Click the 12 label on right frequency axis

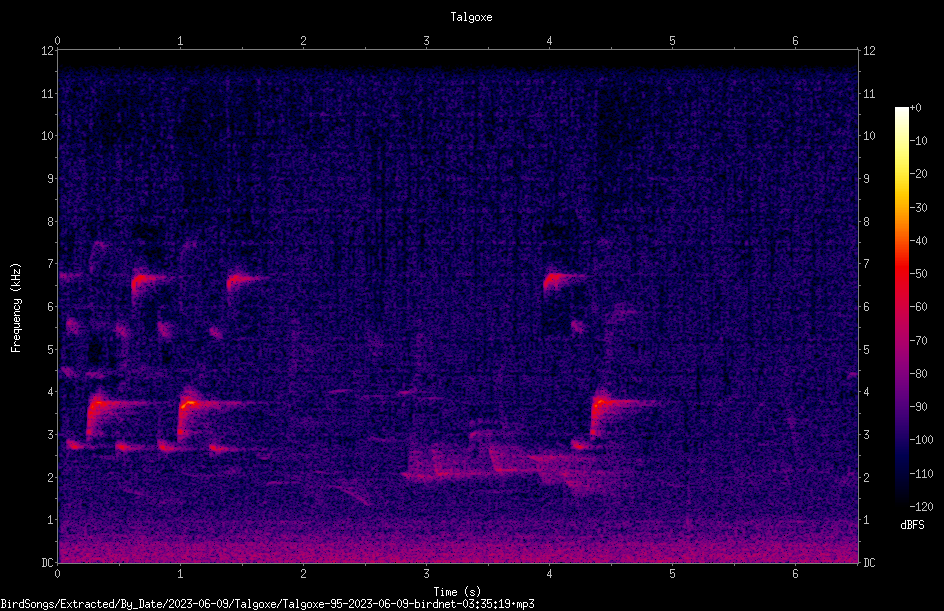(x=869, y=51)
